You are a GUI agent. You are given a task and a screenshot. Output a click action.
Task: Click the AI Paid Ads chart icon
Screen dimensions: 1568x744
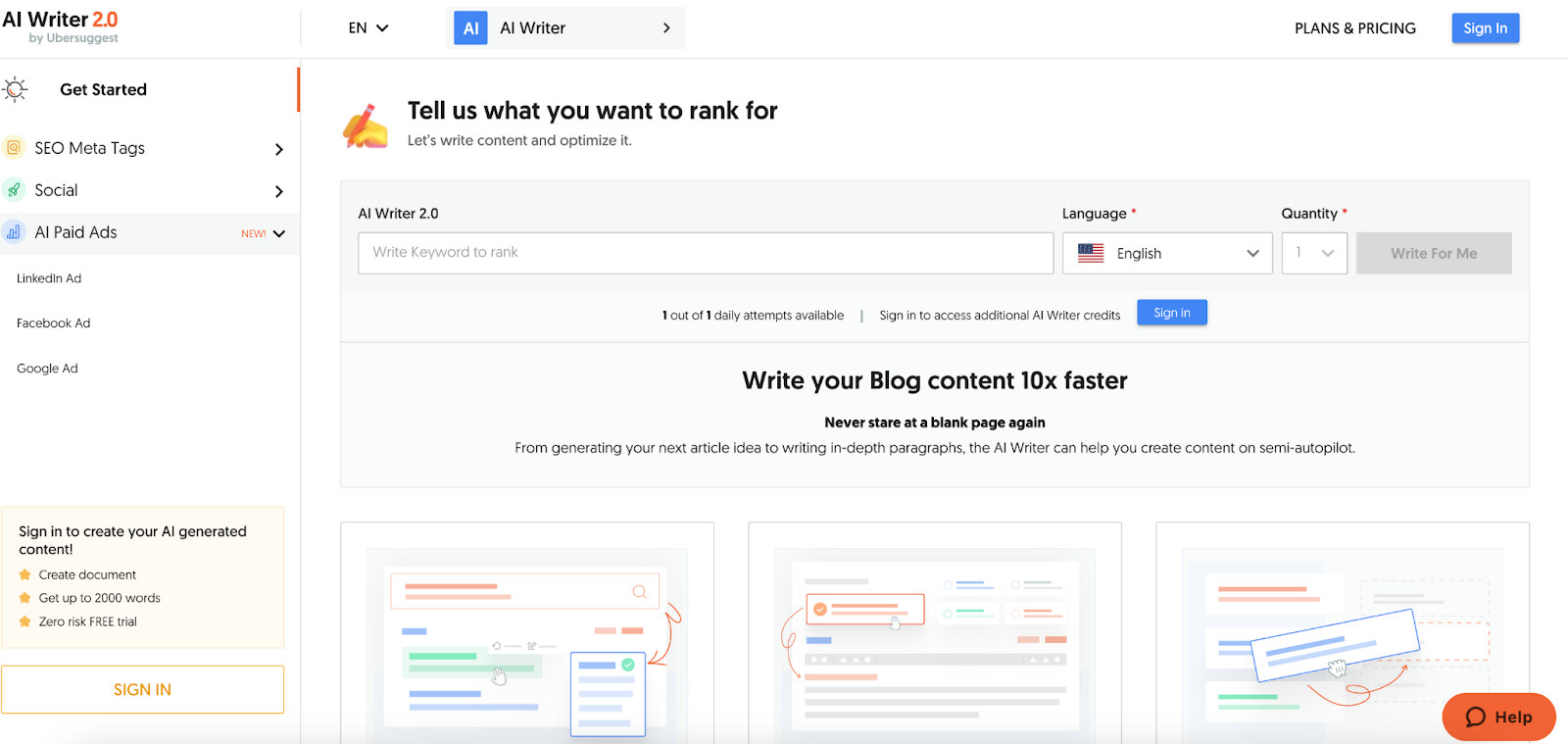point(14,232)
